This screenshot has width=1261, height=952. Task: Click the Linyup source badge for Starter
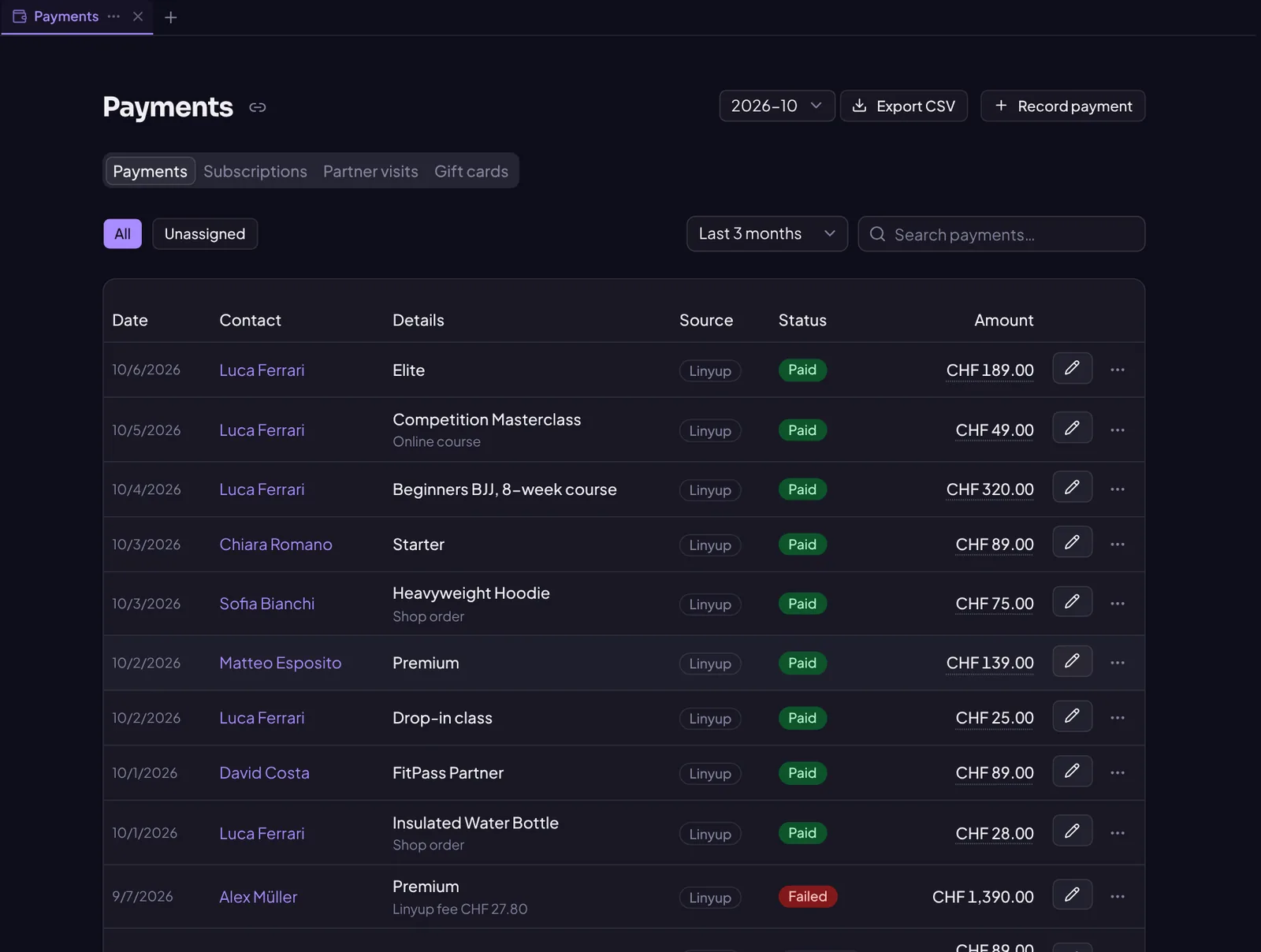click(710, 545)
